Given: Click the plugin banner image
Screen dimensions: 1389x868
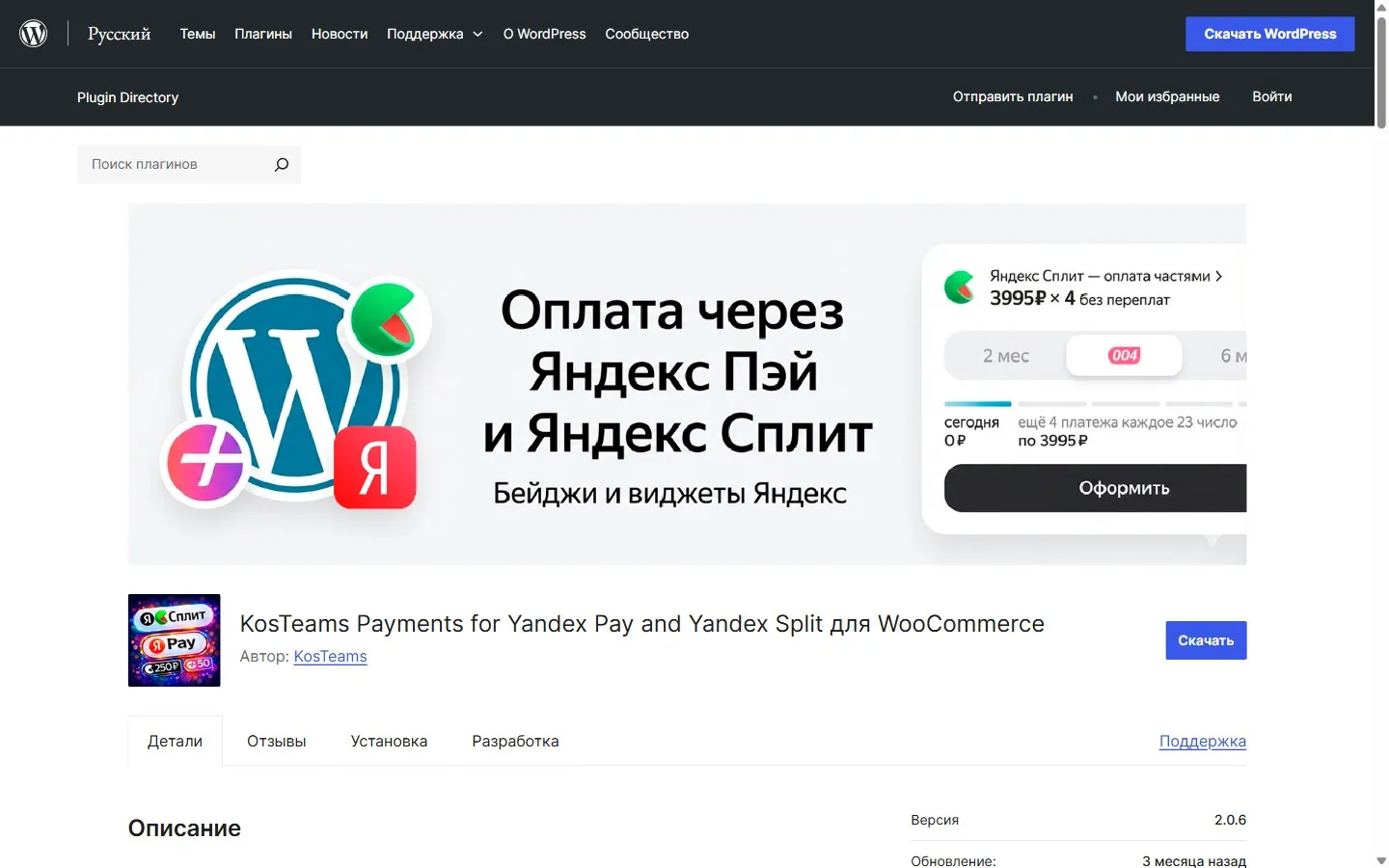Looking at the screenshot, I should tap(687, 384).
